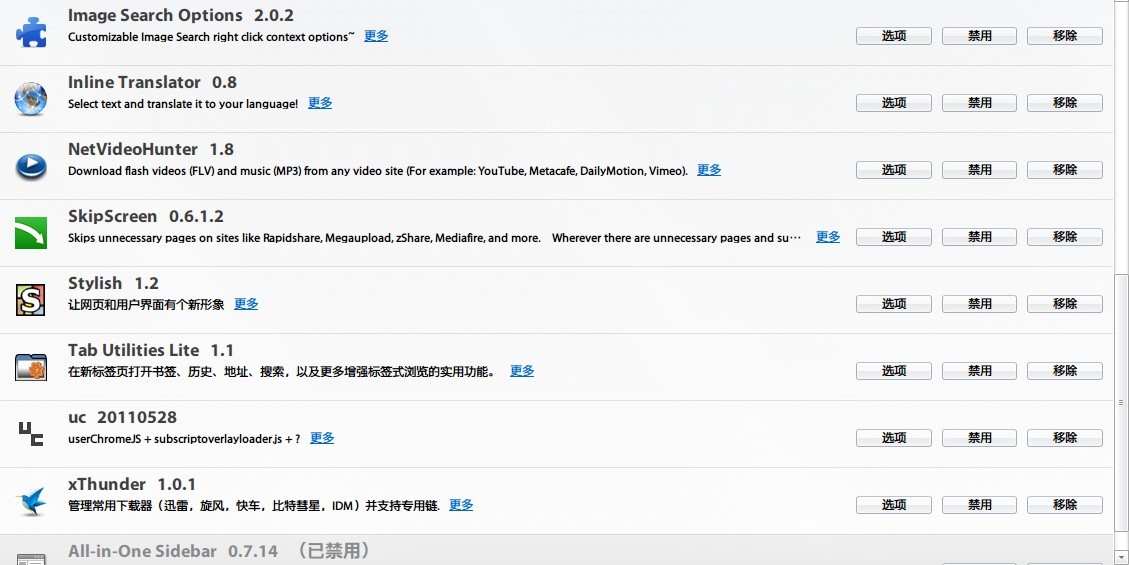Viewport: 1129px width, 565px height.
Task: Click the scrollbar down arrow
Action: pyautogui.click(x=1121, y=557)
